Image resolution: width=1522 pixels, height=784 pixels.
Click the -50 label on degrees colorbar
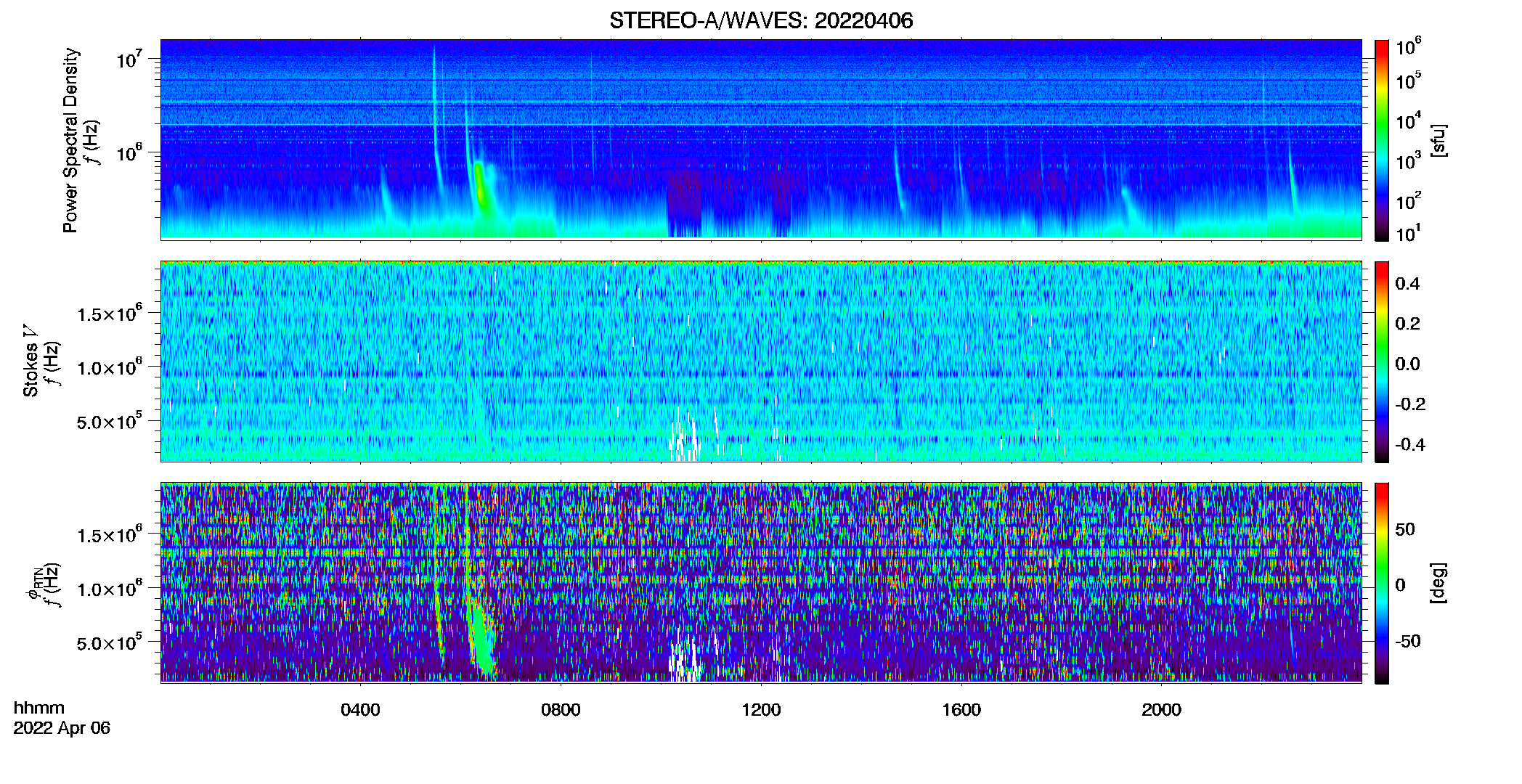point(1409,641)
